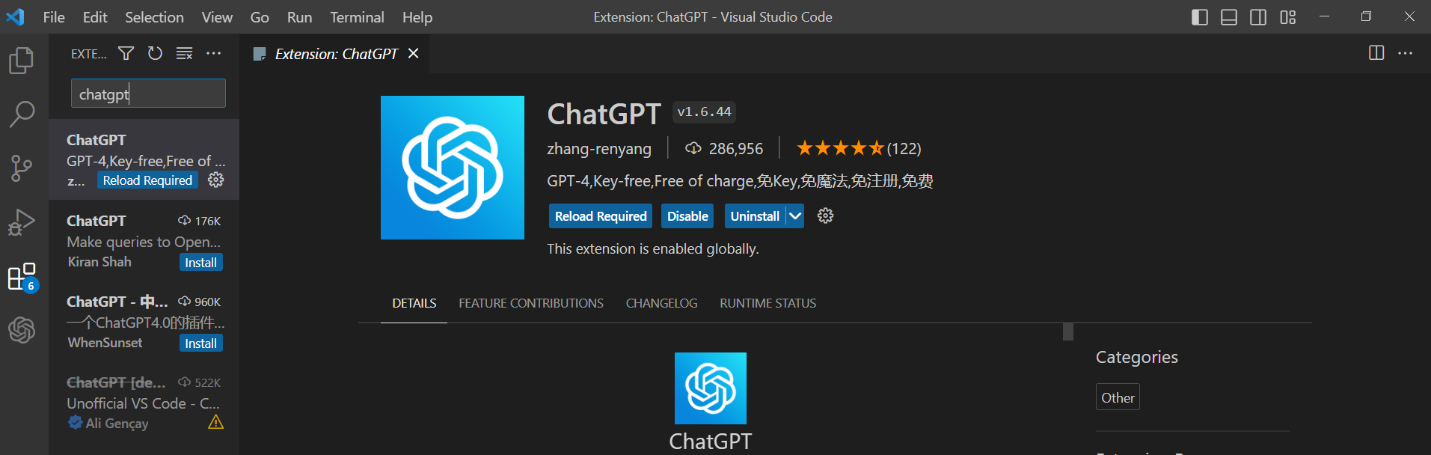Switch to the RUNTIME STATUS tab
This screenshot has height=455, width=1431.
click(768, 303)
